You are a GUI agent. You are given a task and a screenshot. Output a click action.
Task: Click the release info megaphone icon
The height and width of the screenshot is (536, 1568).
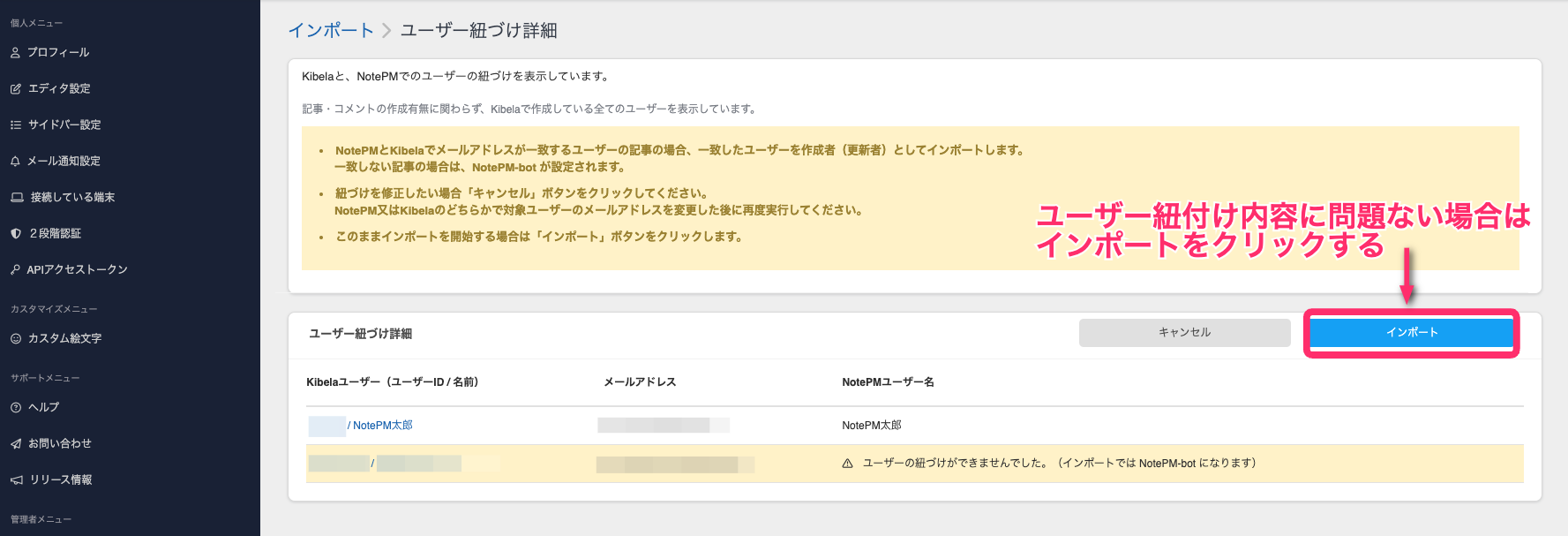point(16,480)
